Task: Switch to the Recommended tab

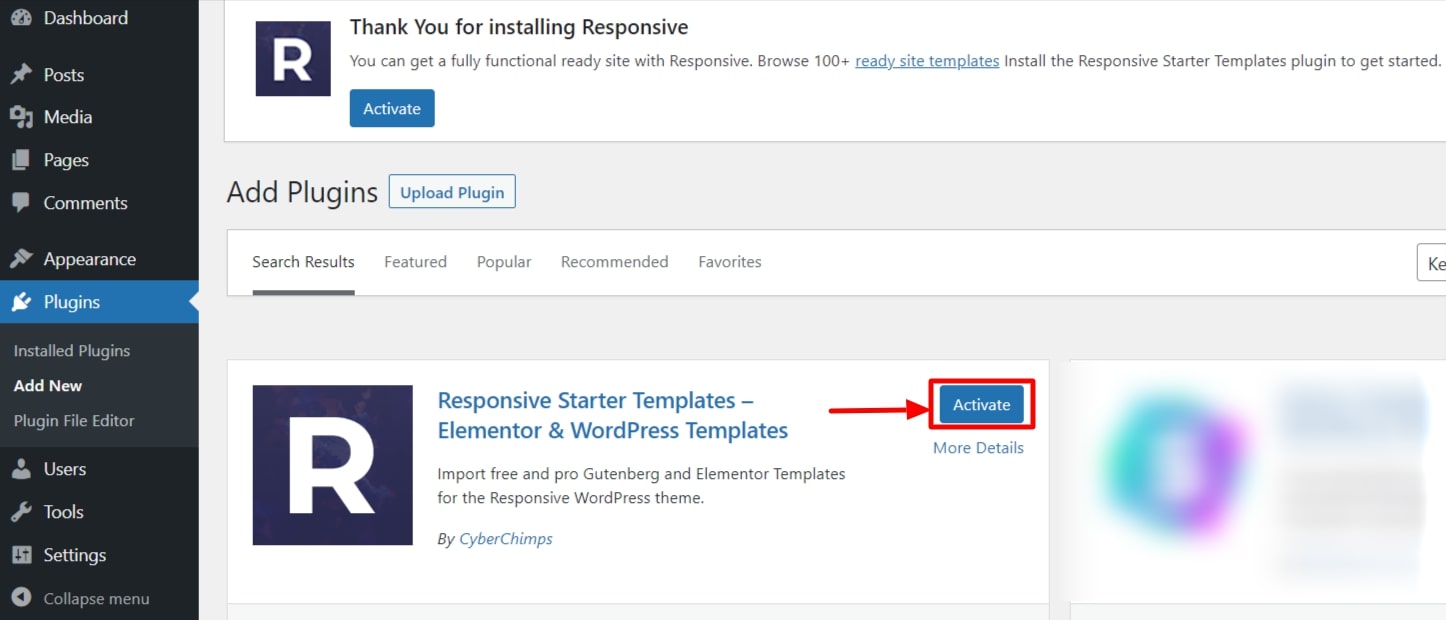Action: click(614, 262)
